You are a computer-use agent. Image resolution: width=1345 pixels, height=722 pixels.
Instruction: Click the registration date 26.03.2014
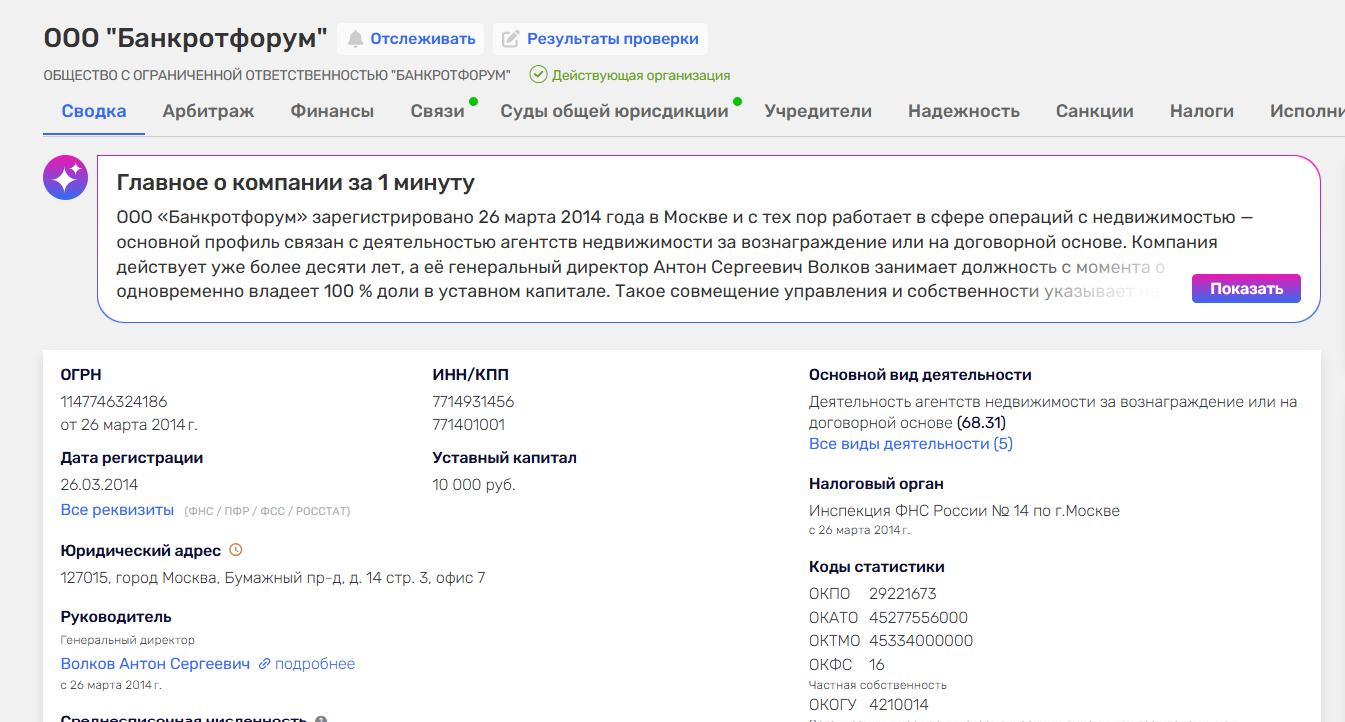pyautogui.click(x=99, y=485)
